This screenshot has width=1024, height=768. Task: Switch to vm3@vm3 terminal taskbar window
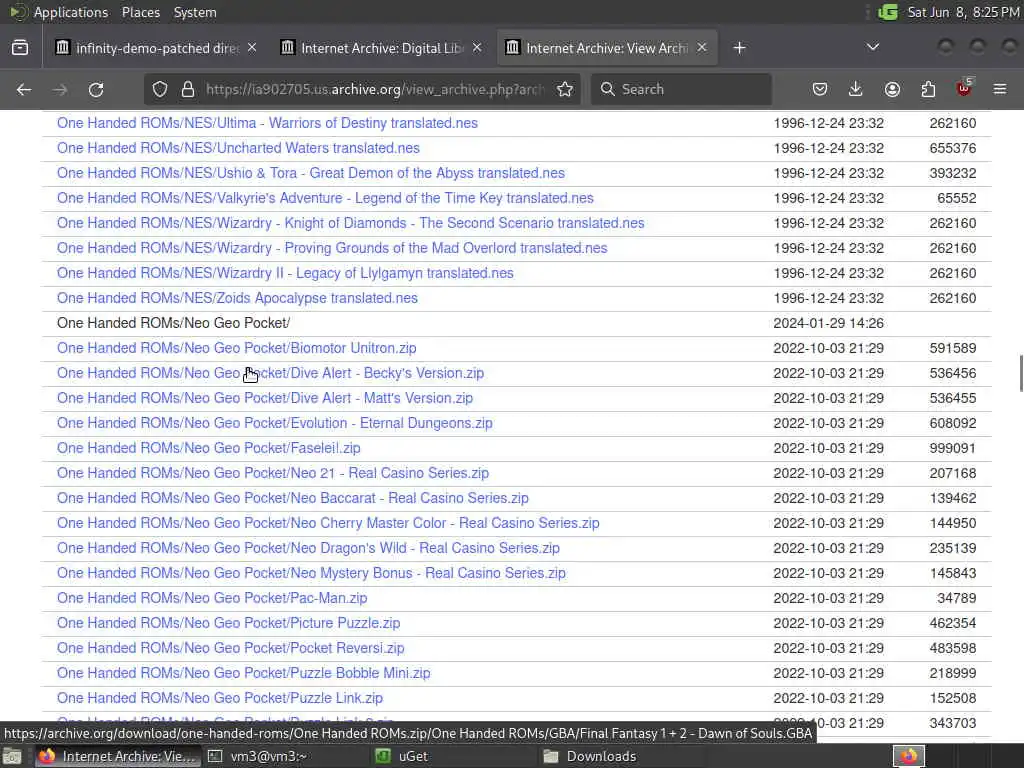257,756
